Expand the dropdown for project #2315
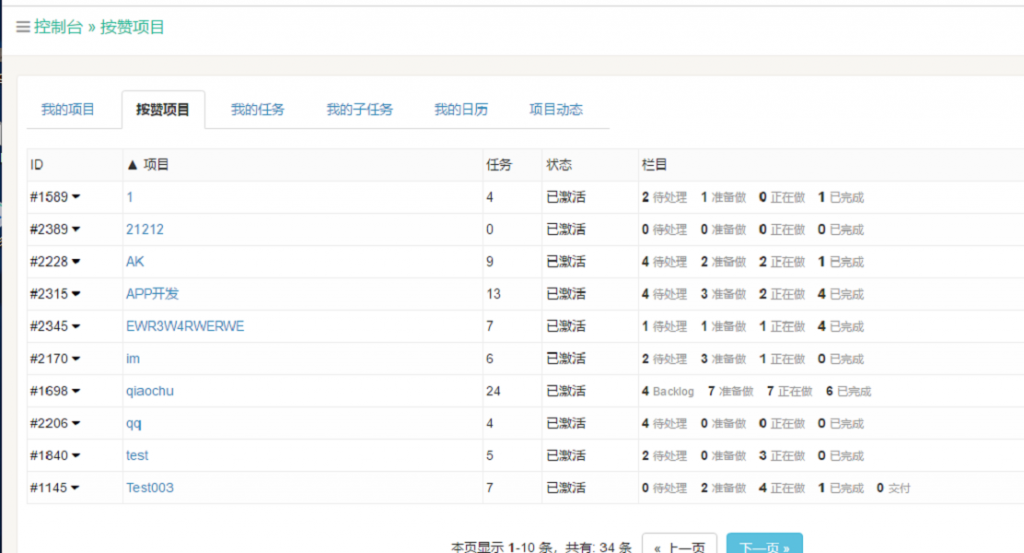 (x=76, y=294)
